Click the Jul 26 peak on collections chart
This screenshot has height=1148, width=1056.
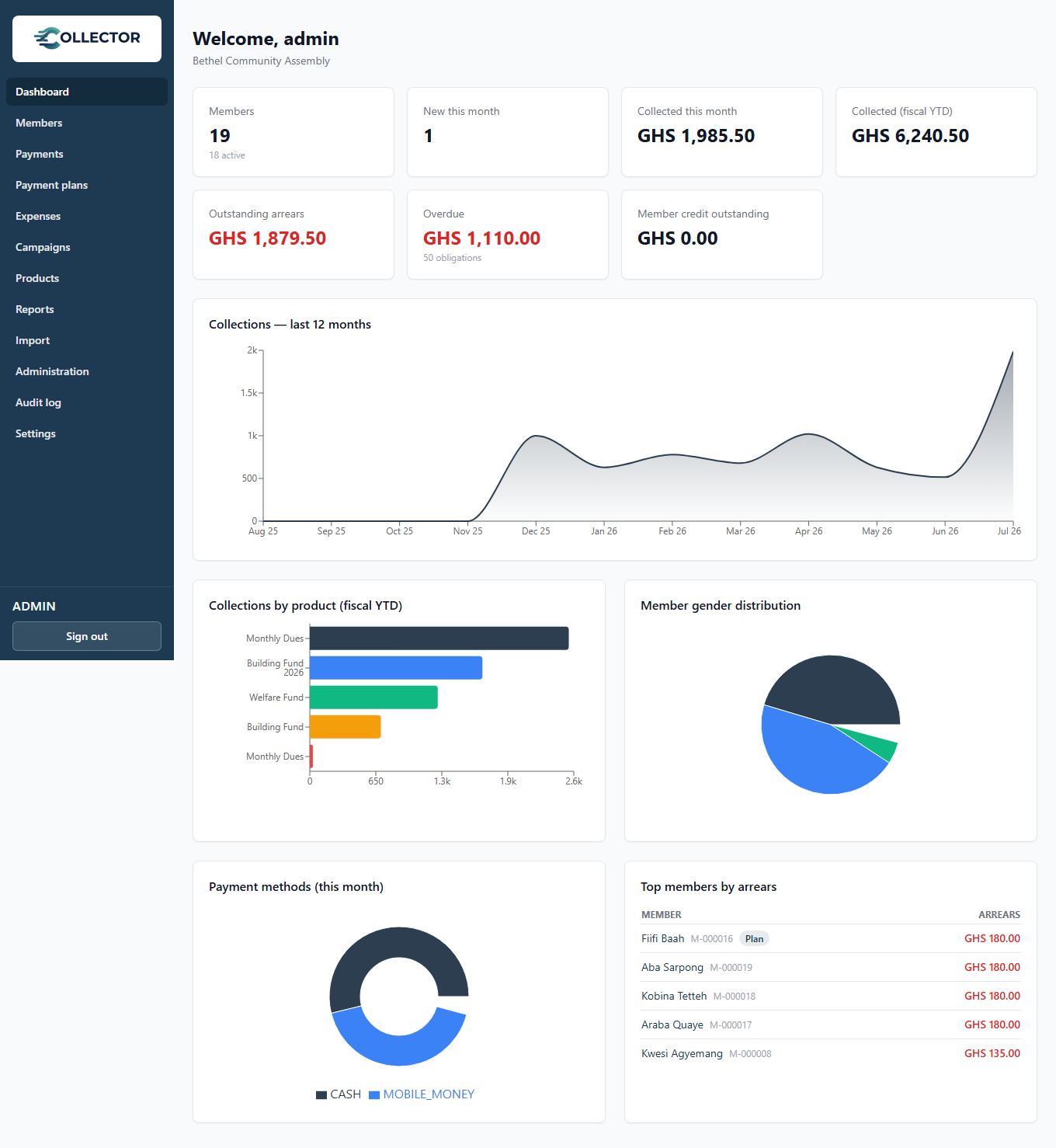1013,352
